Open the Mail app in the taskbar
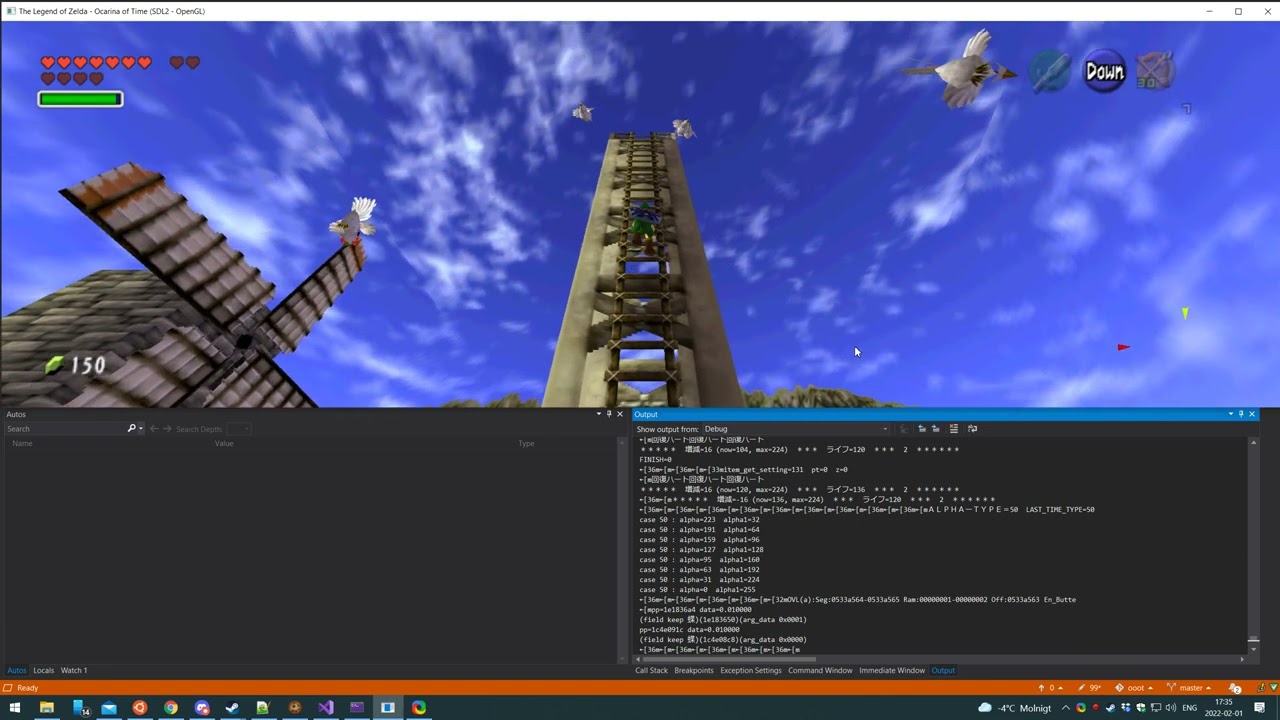Image resolution: width=1280 pixels, height=720 pixels. click(108, 708)
